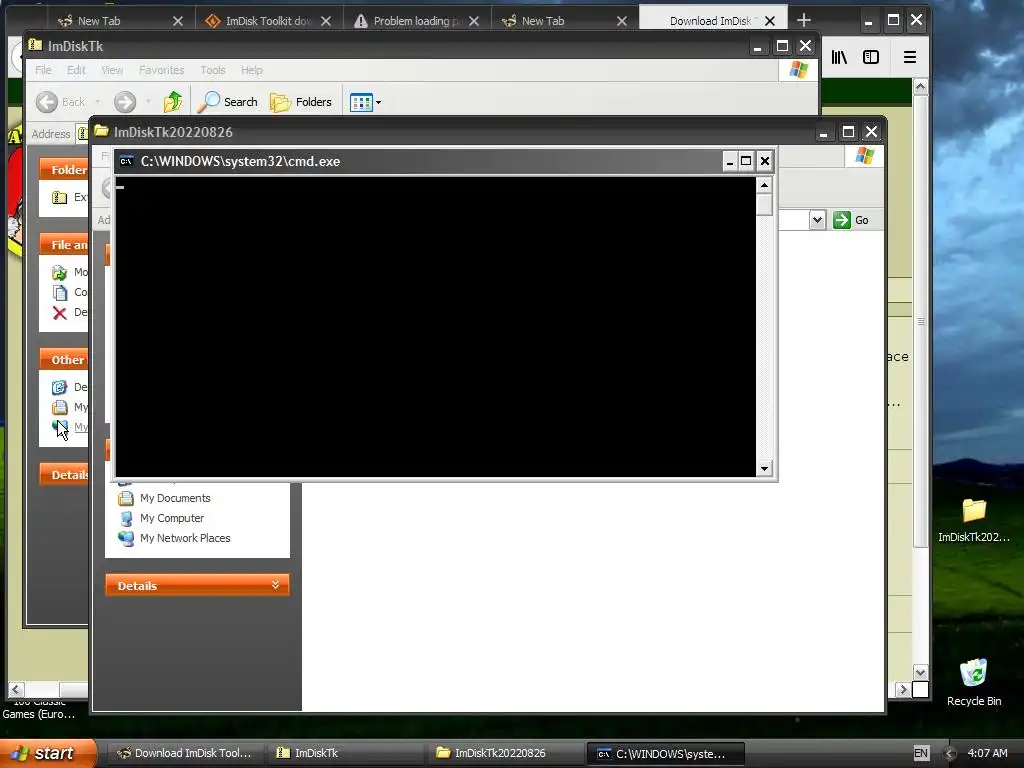Open the Tools menu in ImDiskTk

(x=213, y=70)
